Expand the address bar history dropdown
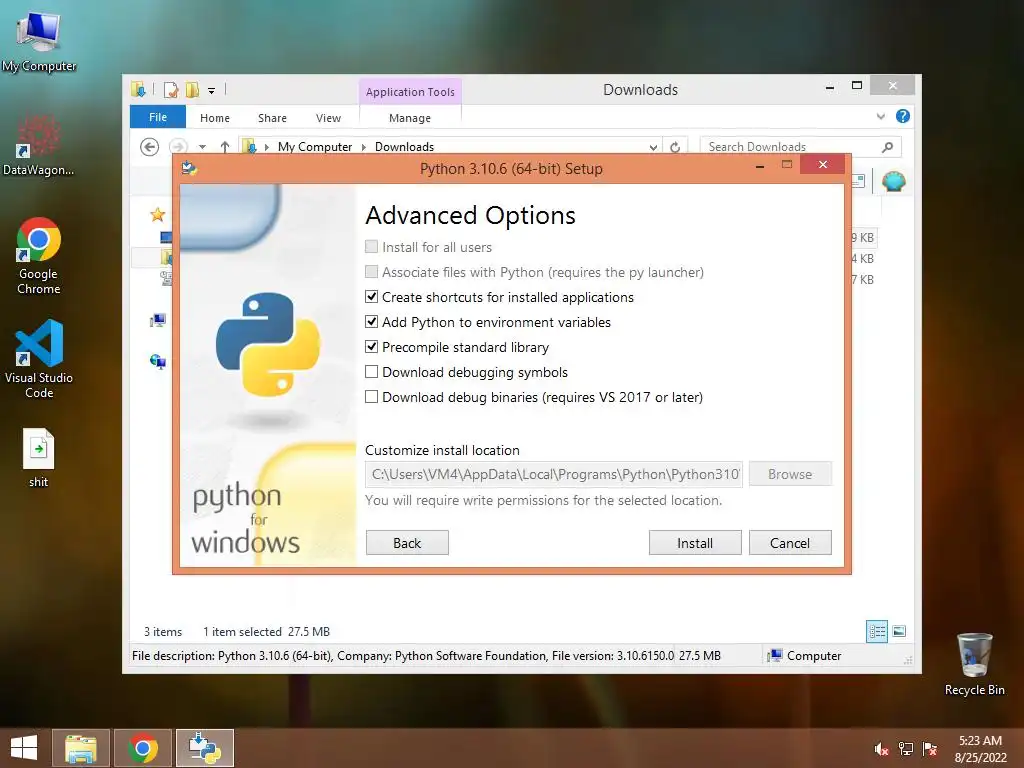The height and width of the screenshot is (768, 1024). pos(653,147)
